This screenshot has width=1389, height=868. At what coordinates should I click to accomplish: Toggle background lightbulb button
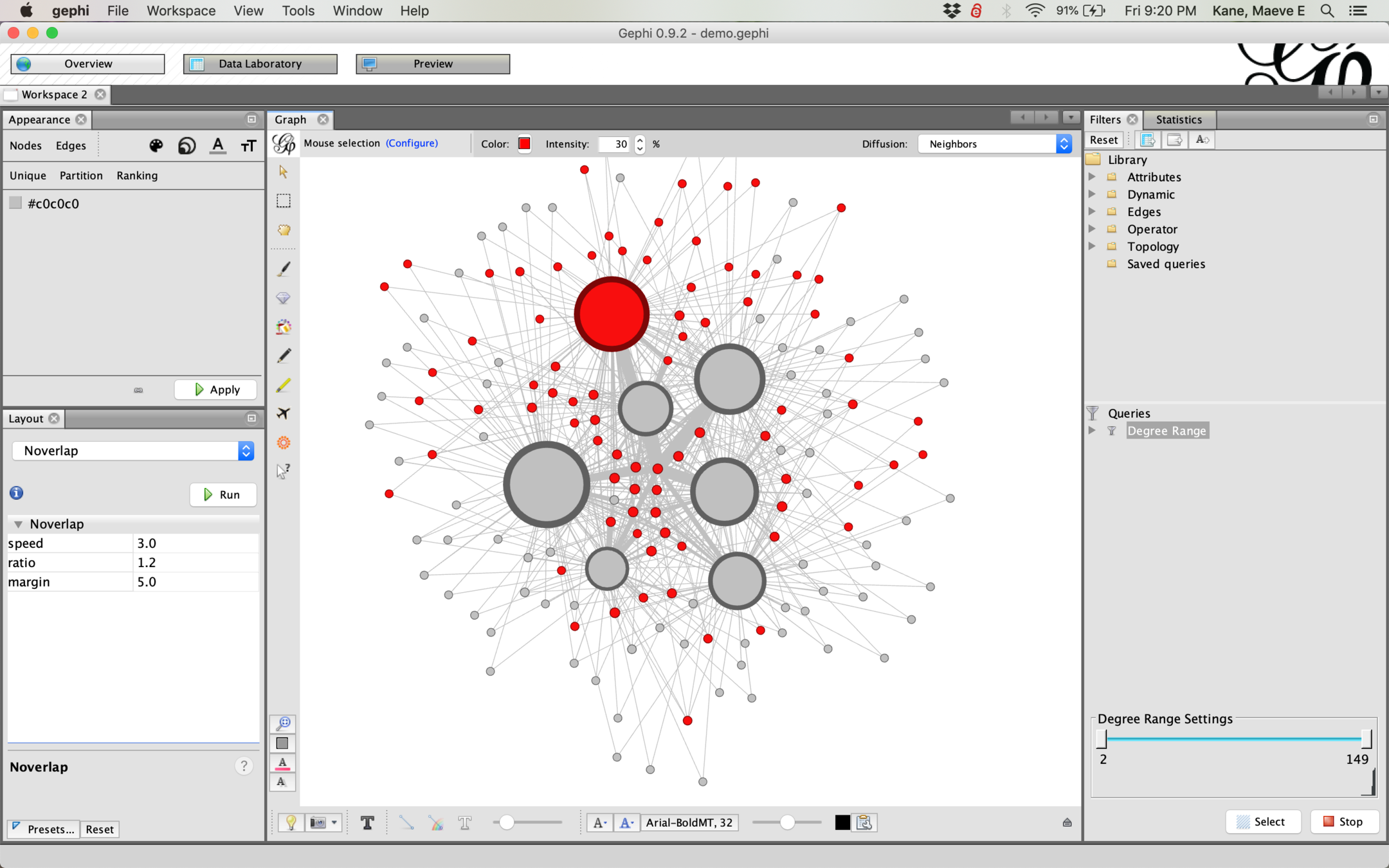pyautogui.click(x=291, y=822)
